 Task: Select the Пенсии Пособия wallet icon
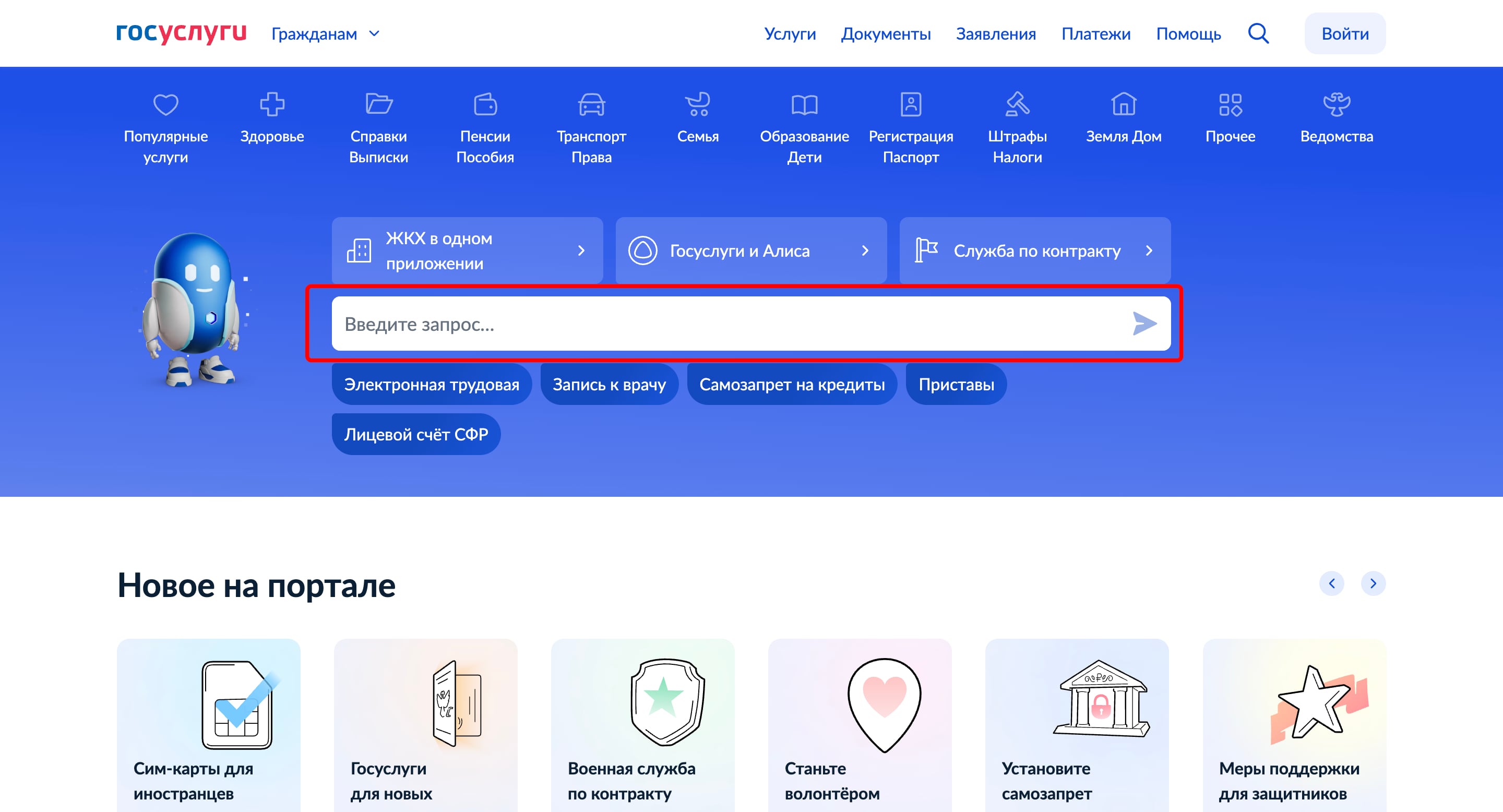485,104
